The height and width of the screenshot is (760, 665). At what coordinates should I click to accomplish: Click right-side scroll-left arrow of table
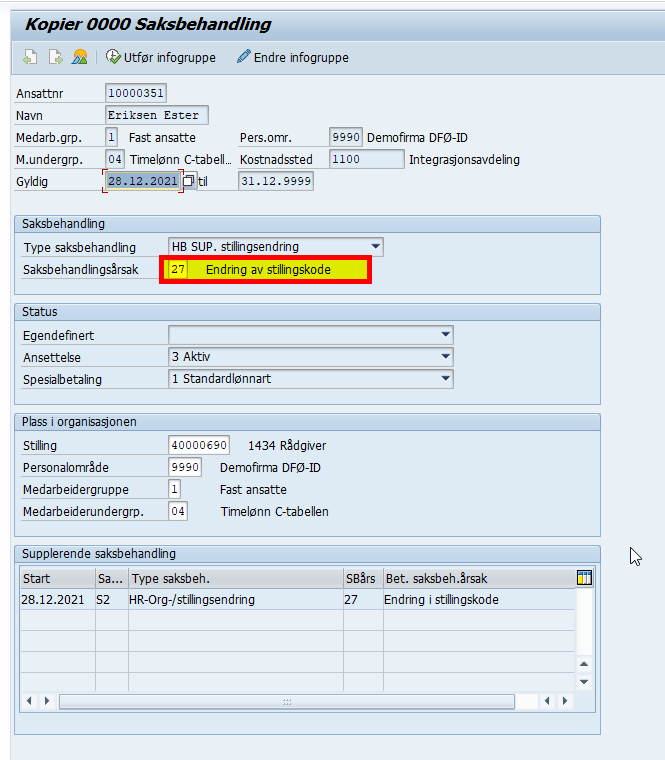(x=547, y=701)
